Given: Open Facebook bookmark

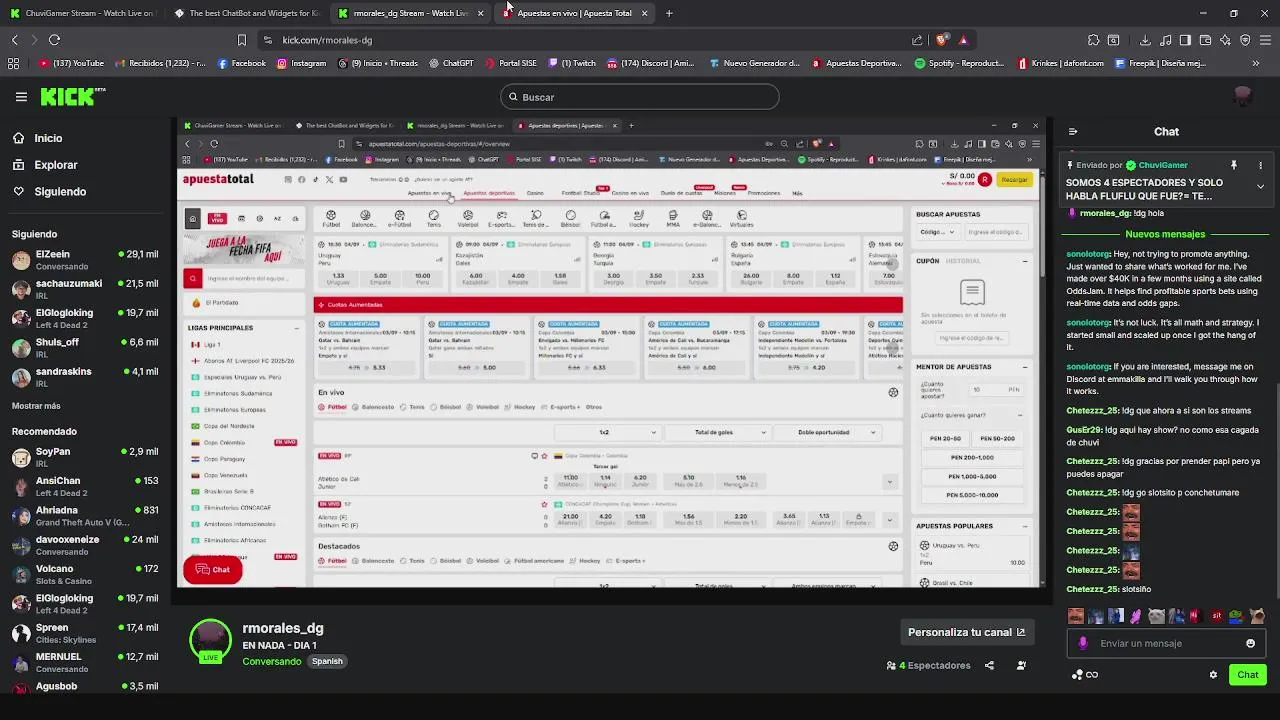Looking at the screenshot, I should [x=242, y=63].
